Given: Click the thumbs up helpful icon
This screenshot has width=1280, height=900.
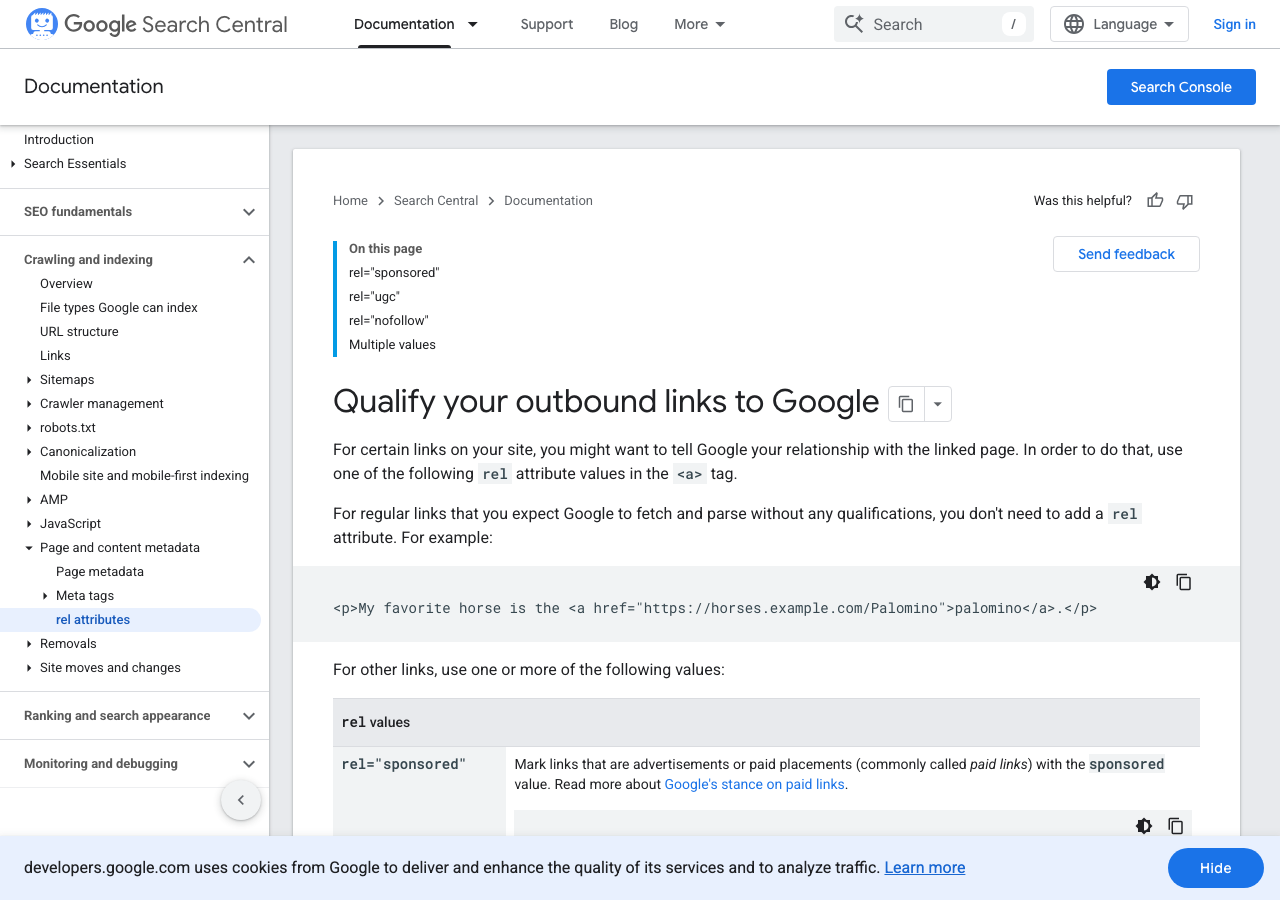Looking at the screenshot, I should [x=1155, y=201].
